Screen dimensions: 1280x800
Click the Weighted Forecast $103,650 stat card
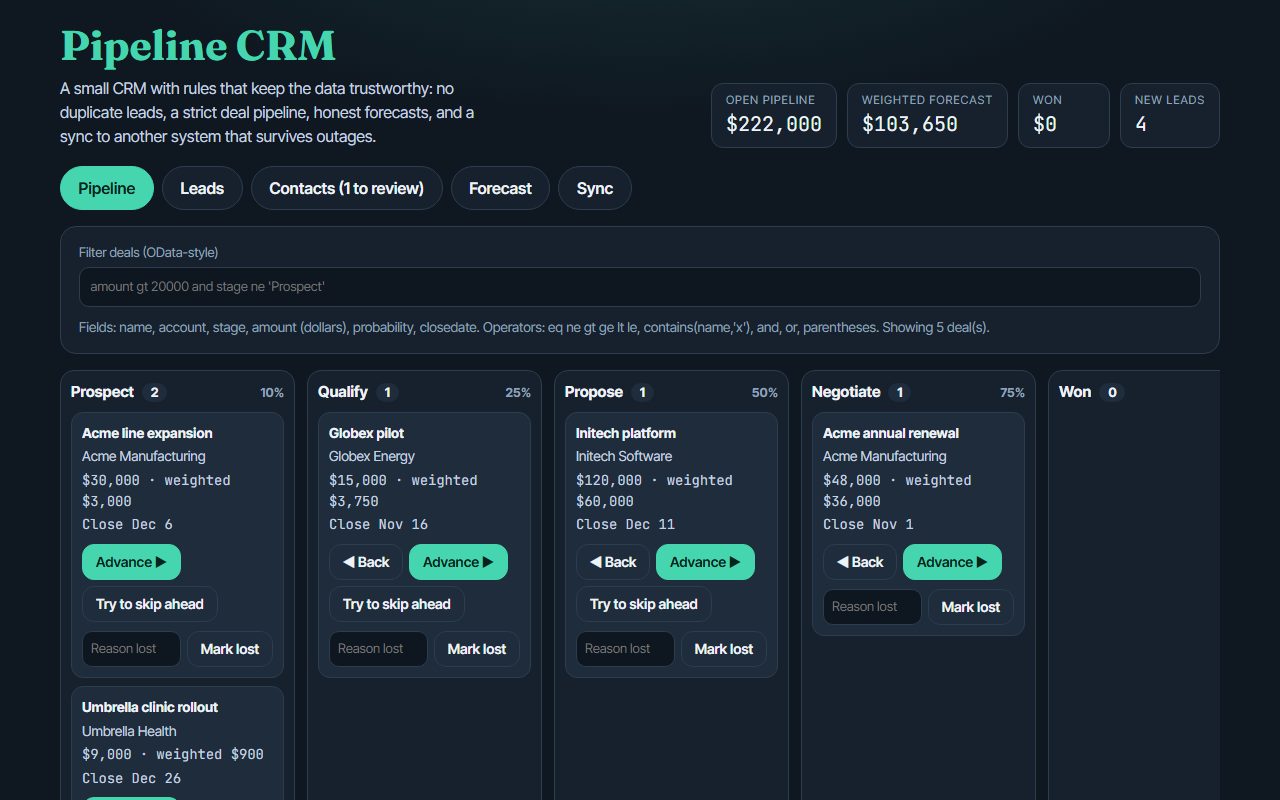coord(927,115)
